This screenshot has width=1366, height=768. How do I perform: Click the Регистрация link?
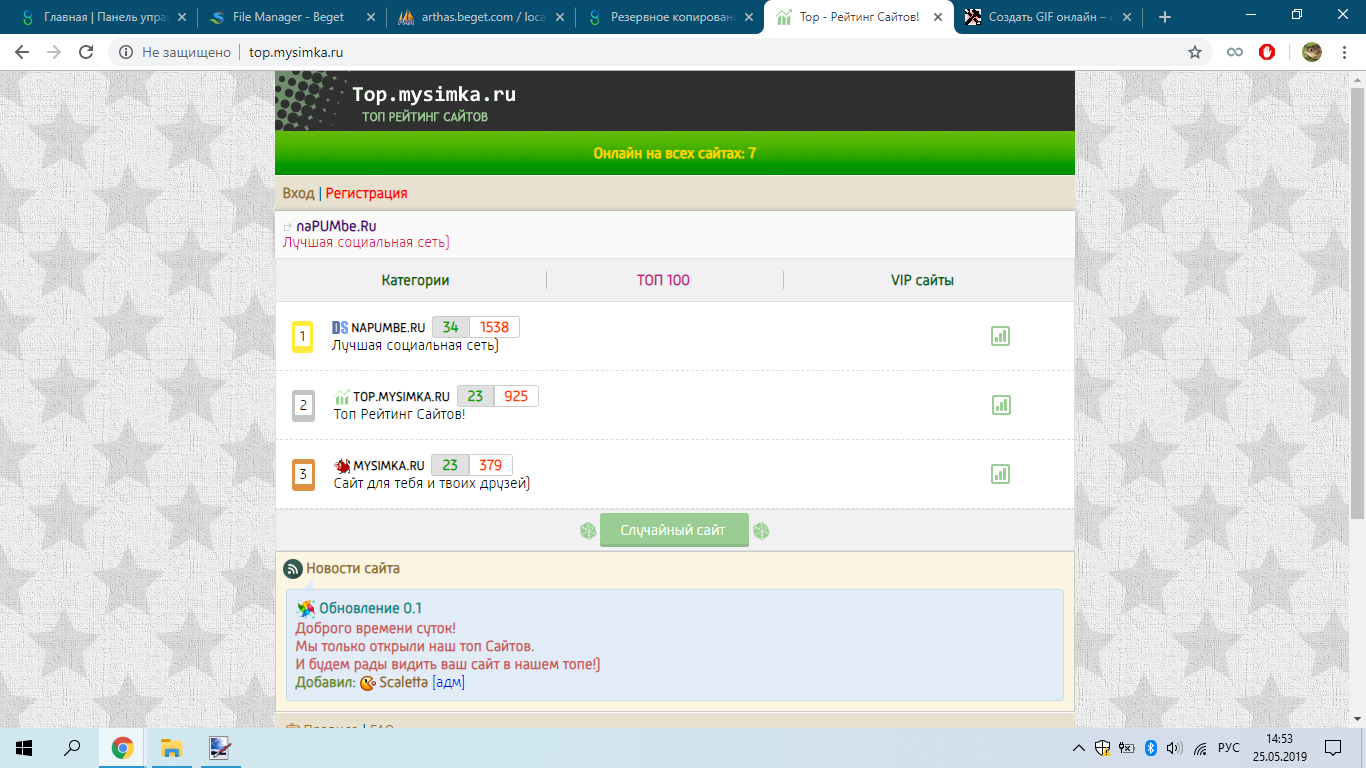tap(366, 193)
